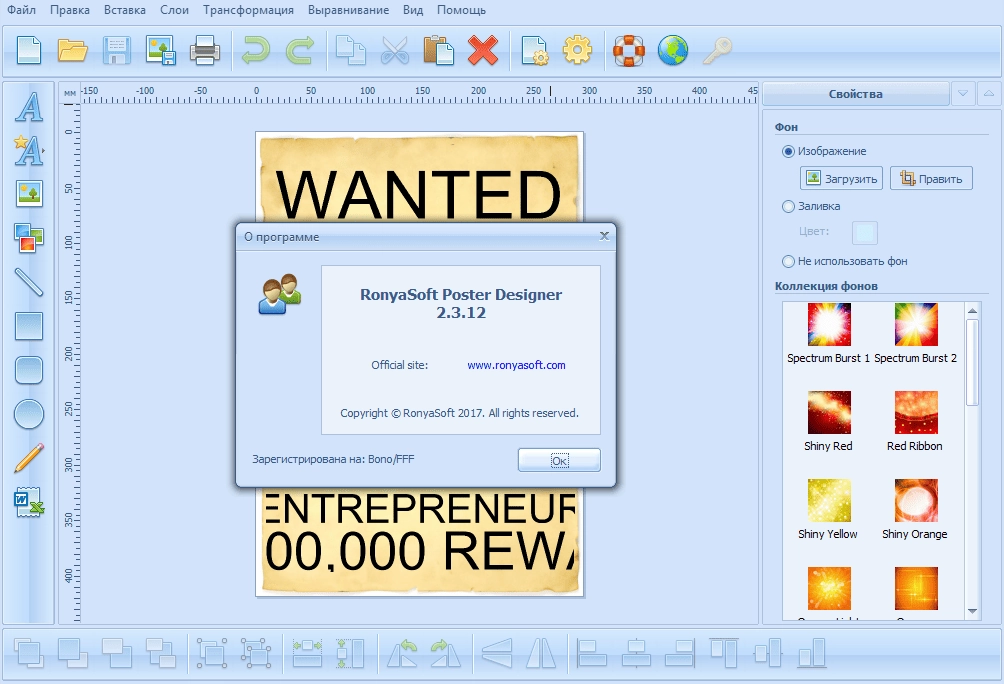1004x684 pixels.
Task: Open the Файл menu
Action: click(x=21, y=10)
